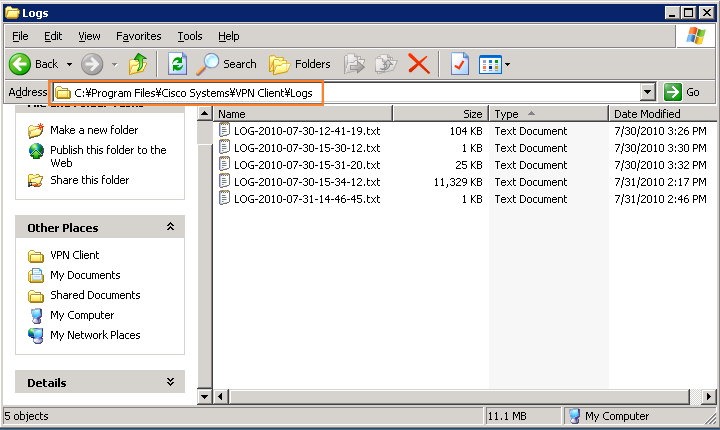Click the Move To toolbar icon
Viewport: 720px width, 430px height.
354,64
